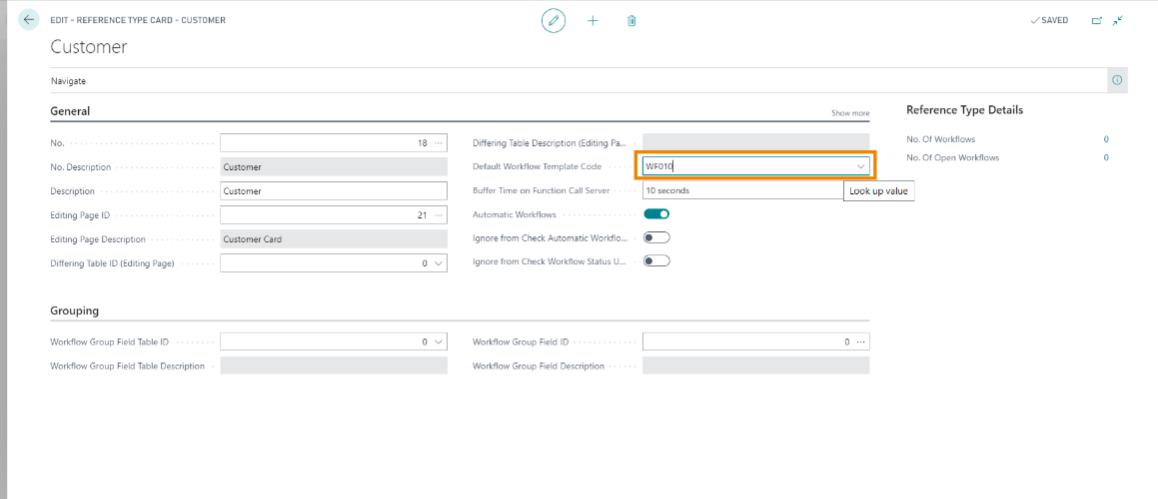Screen dimensions: 1158x499
Task: Click ellipsis in Editing Page ID field
Action: tap(439, 215)
